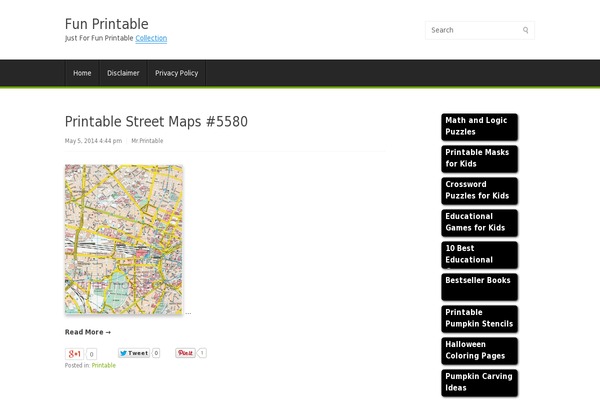600x400 pixels.
Task: Go to the Privacy Policy page
Action: 176,73
